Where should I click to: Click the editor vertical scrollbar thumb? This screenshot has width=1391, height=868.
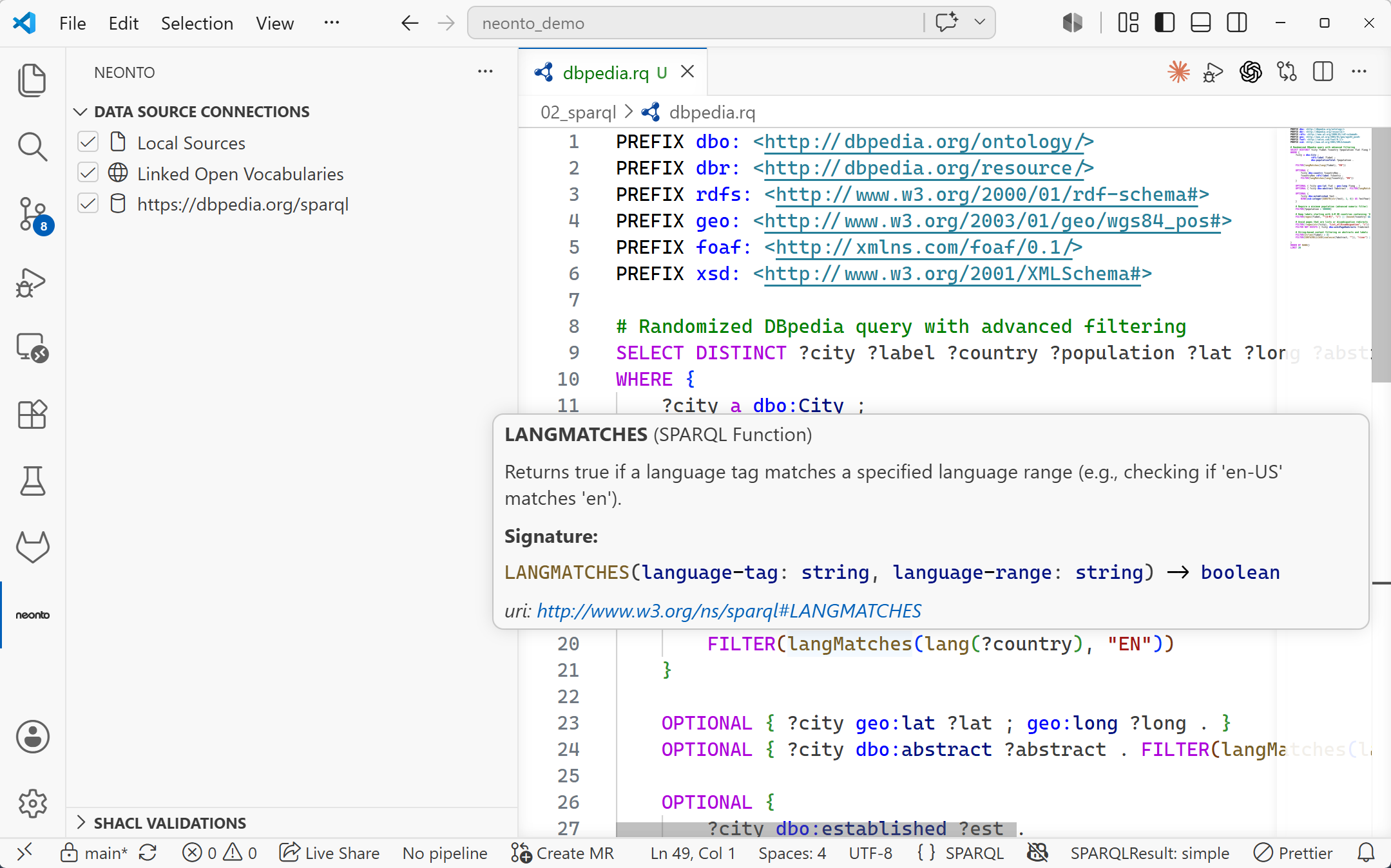click(1381, 254)
